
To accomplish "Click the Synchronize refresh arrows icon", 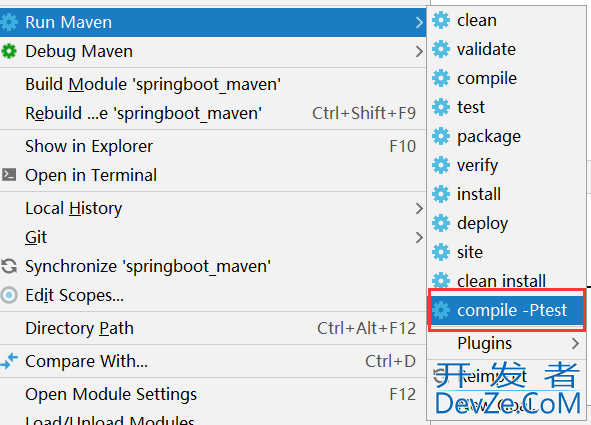I will (9, 266).
